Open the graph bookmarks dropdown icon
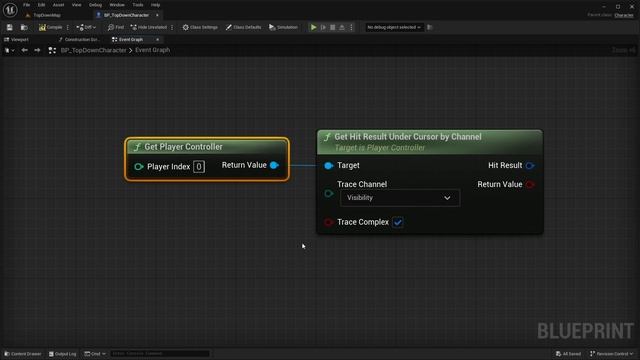This screenshot has width=640, height=360. point(9,50)
